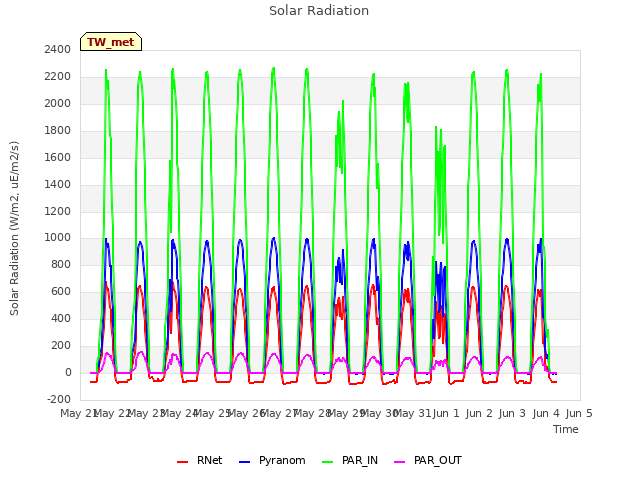Image resolution: width=640 pixels, height=480 pixels.
Task: Click the May 31 x-axis tick label
Action: coord(413,414)
